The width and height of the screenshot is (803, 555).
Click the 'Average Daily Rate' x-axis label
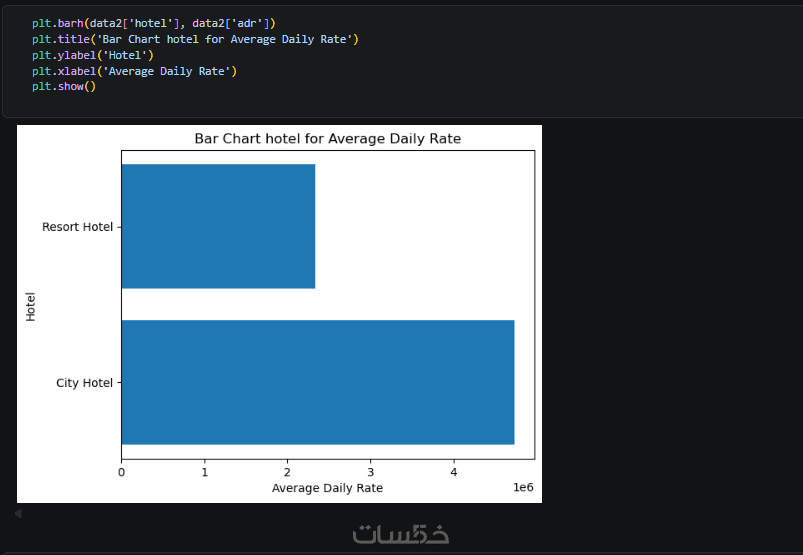327,488
